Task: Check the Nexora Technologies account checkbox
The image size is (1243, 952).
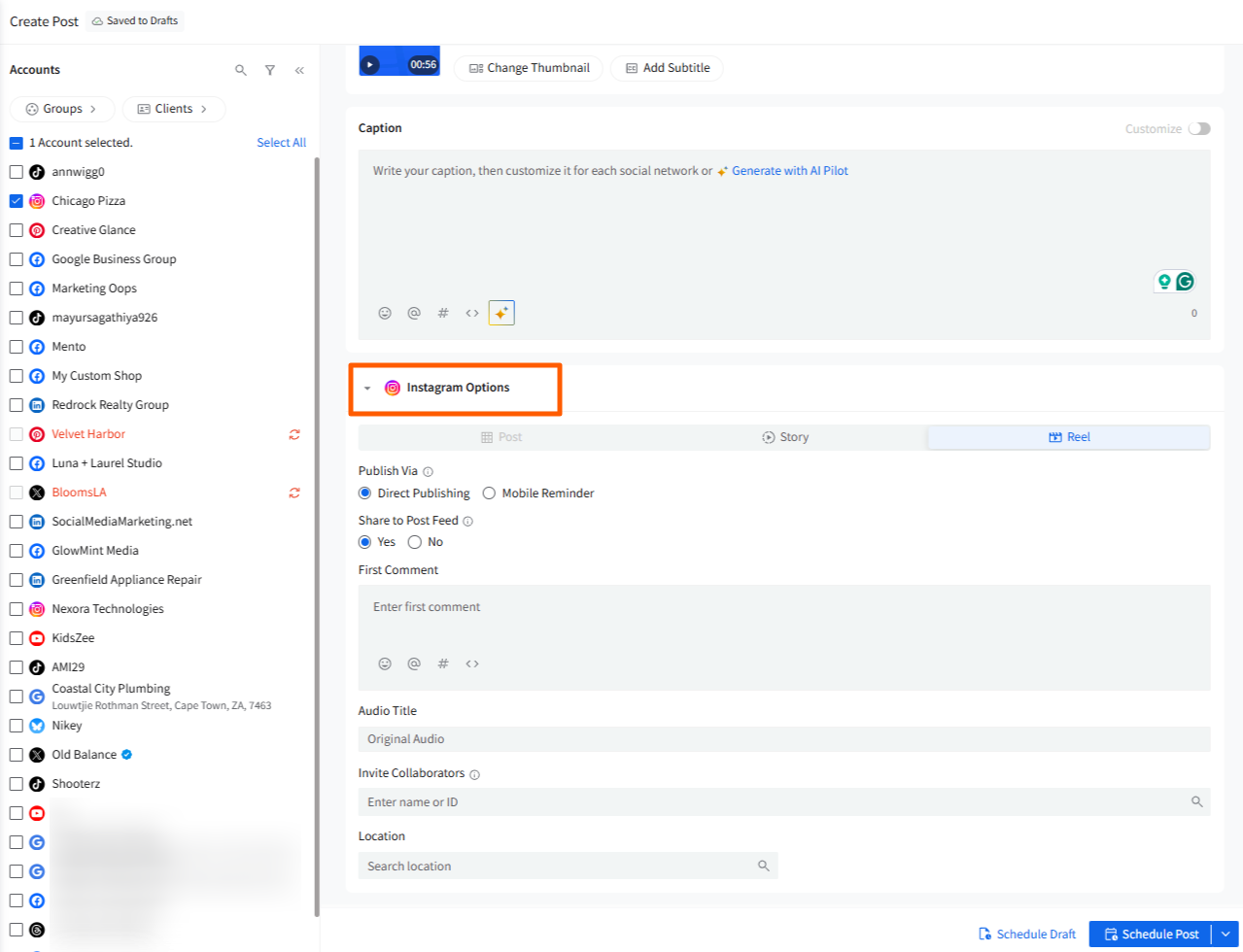Action: tap(17, 609)
